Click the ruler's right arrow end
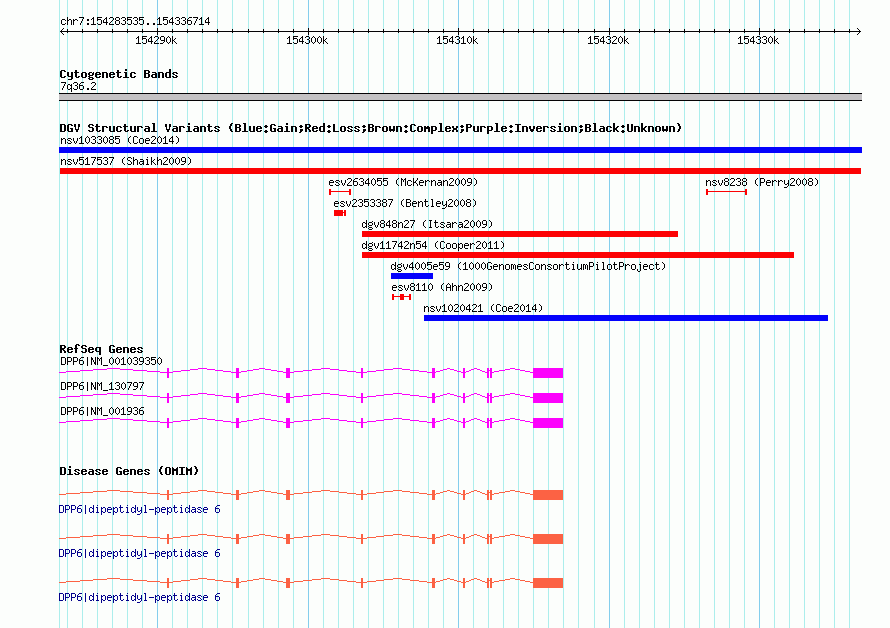The image size is (890, 628). (x=858, y=32)
